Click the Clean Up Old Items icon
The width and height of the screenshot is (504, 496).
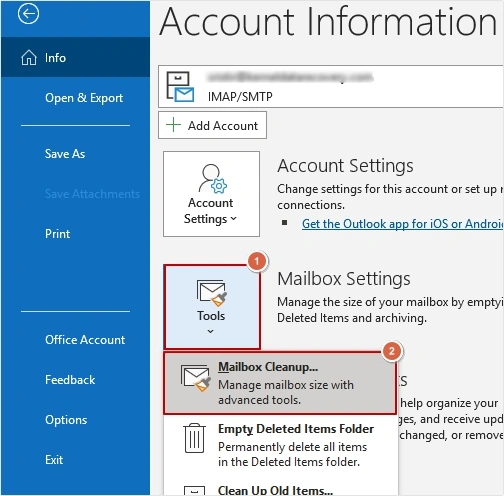click(x=194, y=491)
